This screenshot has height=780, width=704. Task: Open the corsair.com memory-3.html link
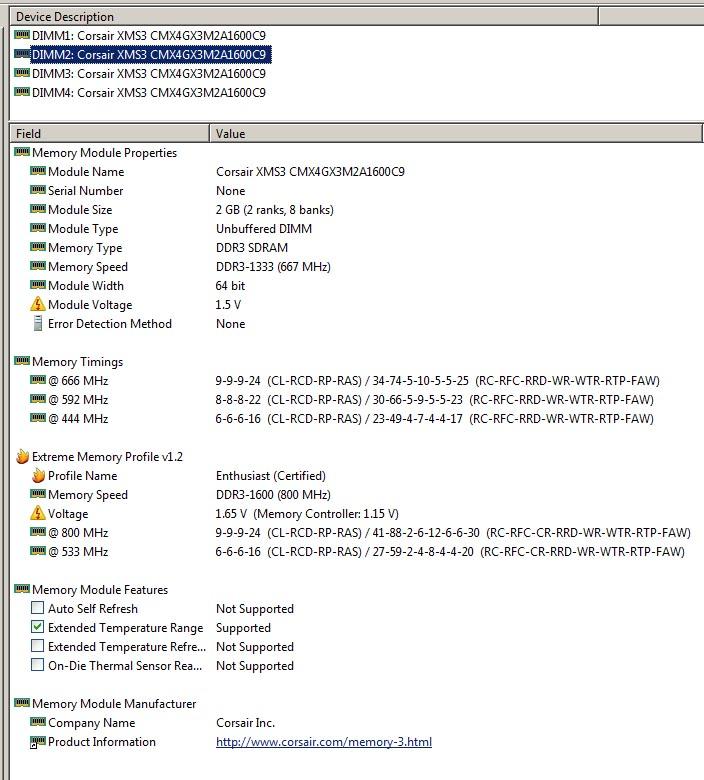click(x=324, y=742)
